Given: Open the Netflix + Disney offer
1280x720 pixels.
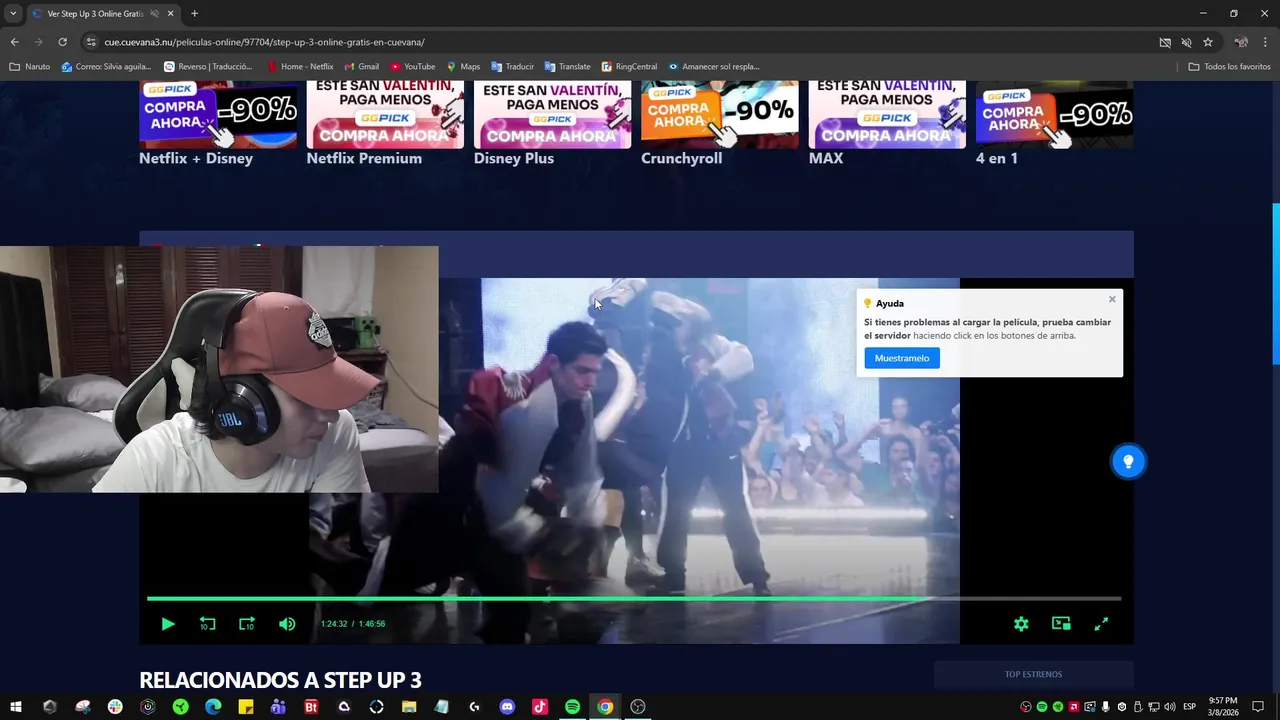Looking at the screenshot, I should 196,158.
